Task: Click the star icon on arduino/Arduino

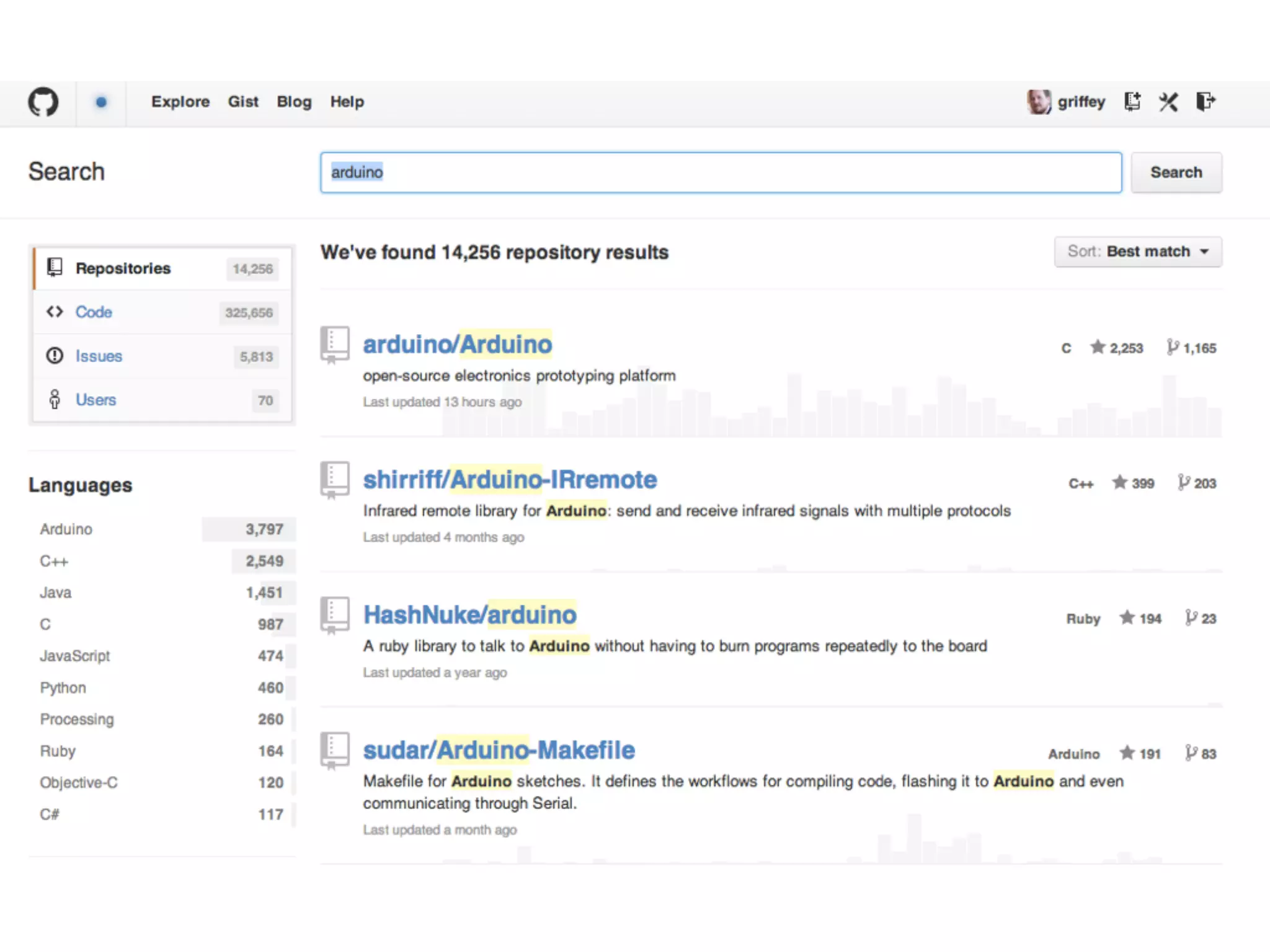Action: tap(1098, 347)
